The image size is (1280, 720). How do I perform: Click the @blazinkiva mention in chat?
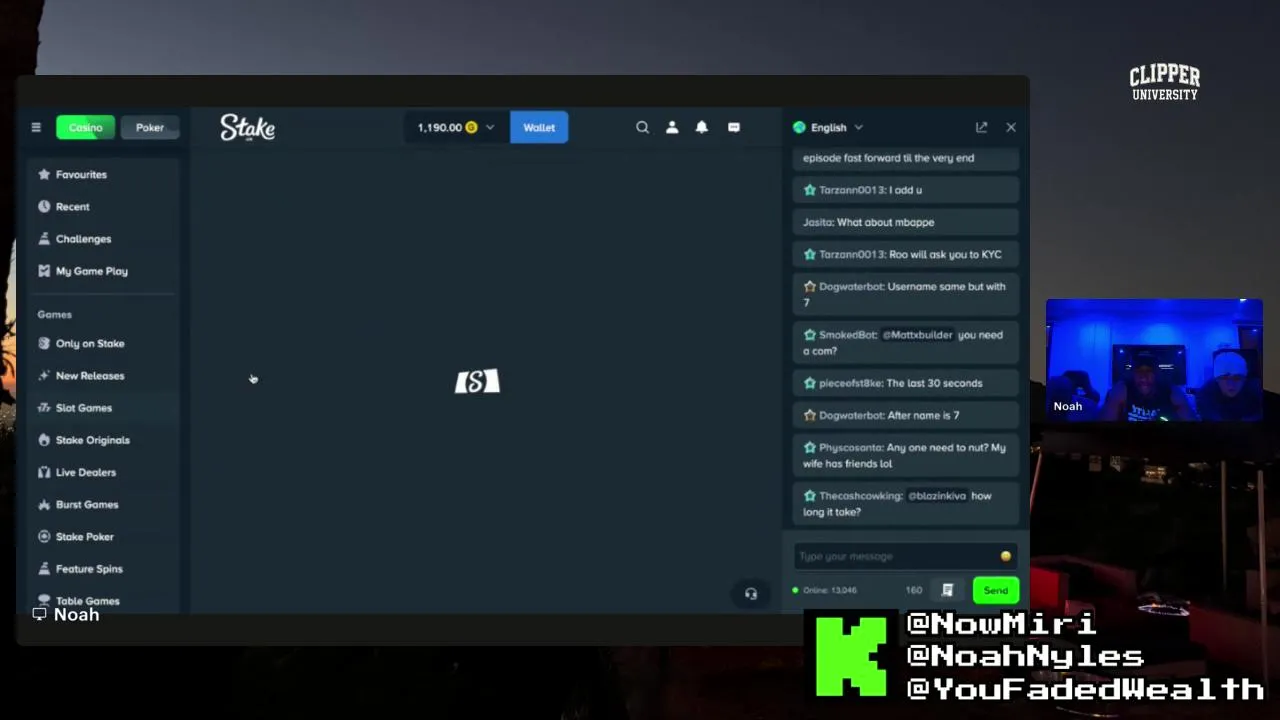pos(937,496)
